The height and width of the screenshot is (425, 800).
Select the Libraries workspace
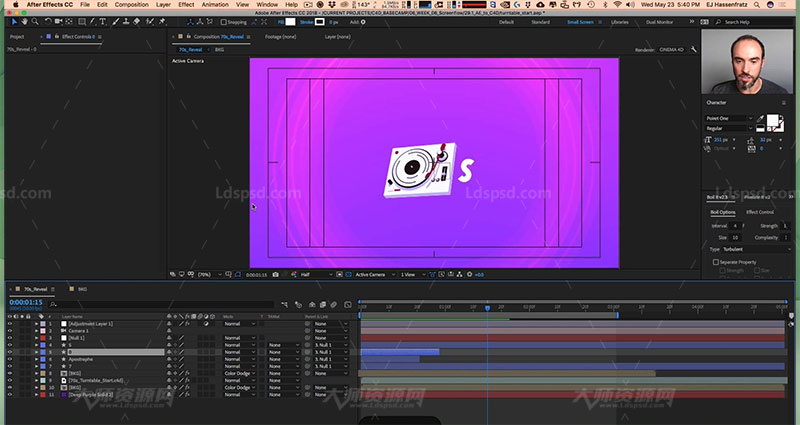[620, 22]
